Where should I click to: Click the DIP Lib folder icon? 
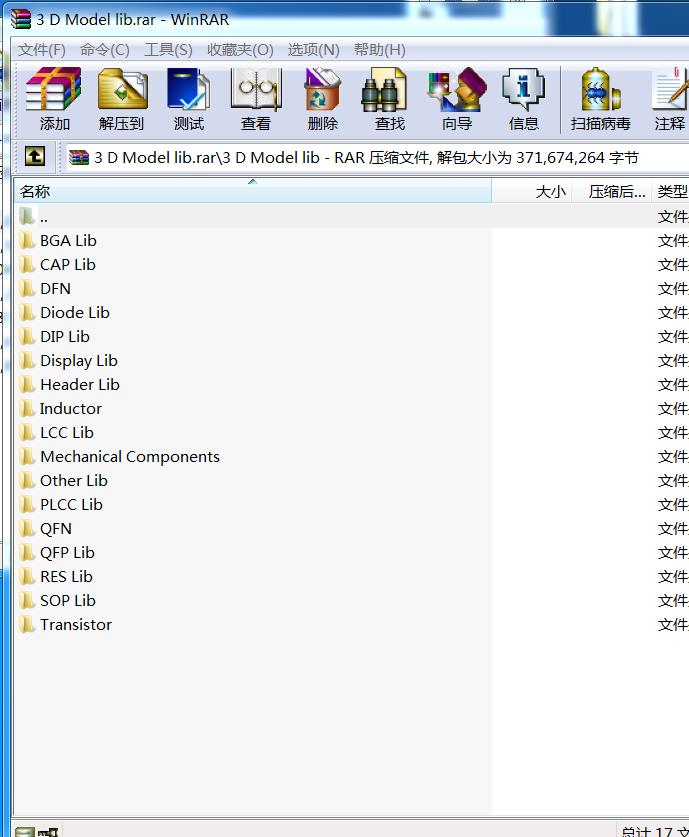pyautogui.click(x=27, y=337)
